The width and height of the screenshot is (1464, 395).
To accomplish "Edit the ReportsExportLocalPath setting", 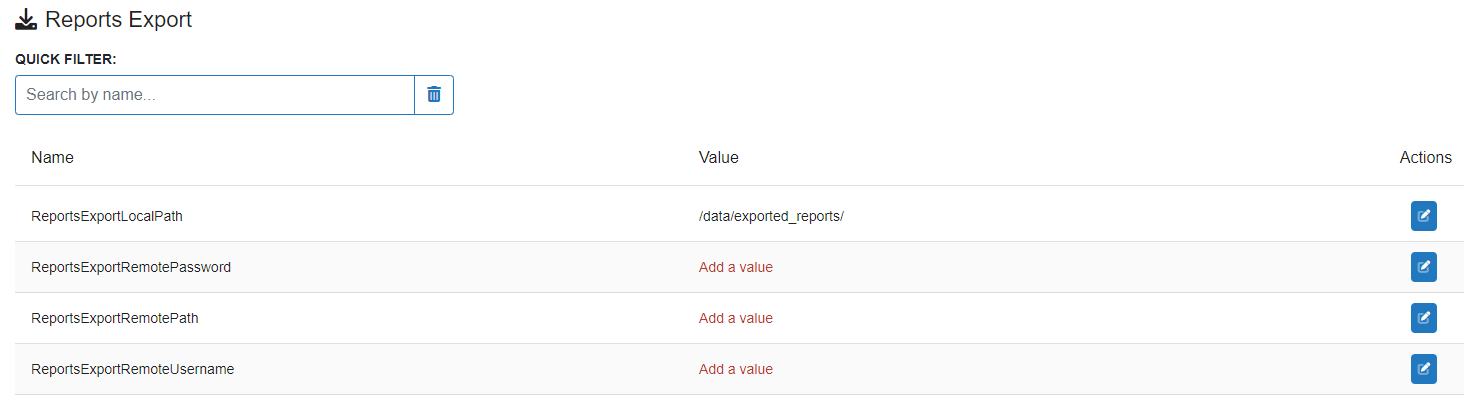I will [1424, 216].
